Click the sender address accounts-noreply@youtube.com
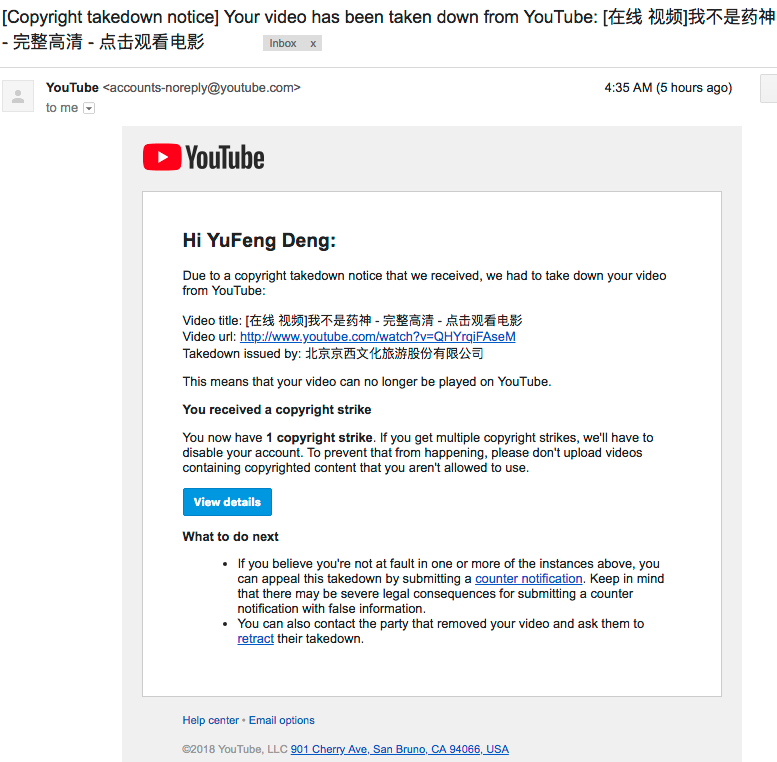 tap(202, 88)
